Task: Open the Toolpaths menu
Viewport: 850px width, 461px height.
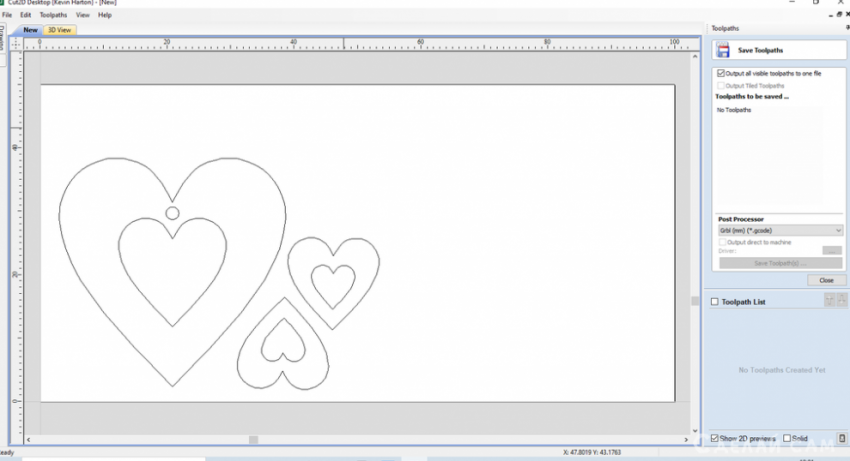Action: 53,15
